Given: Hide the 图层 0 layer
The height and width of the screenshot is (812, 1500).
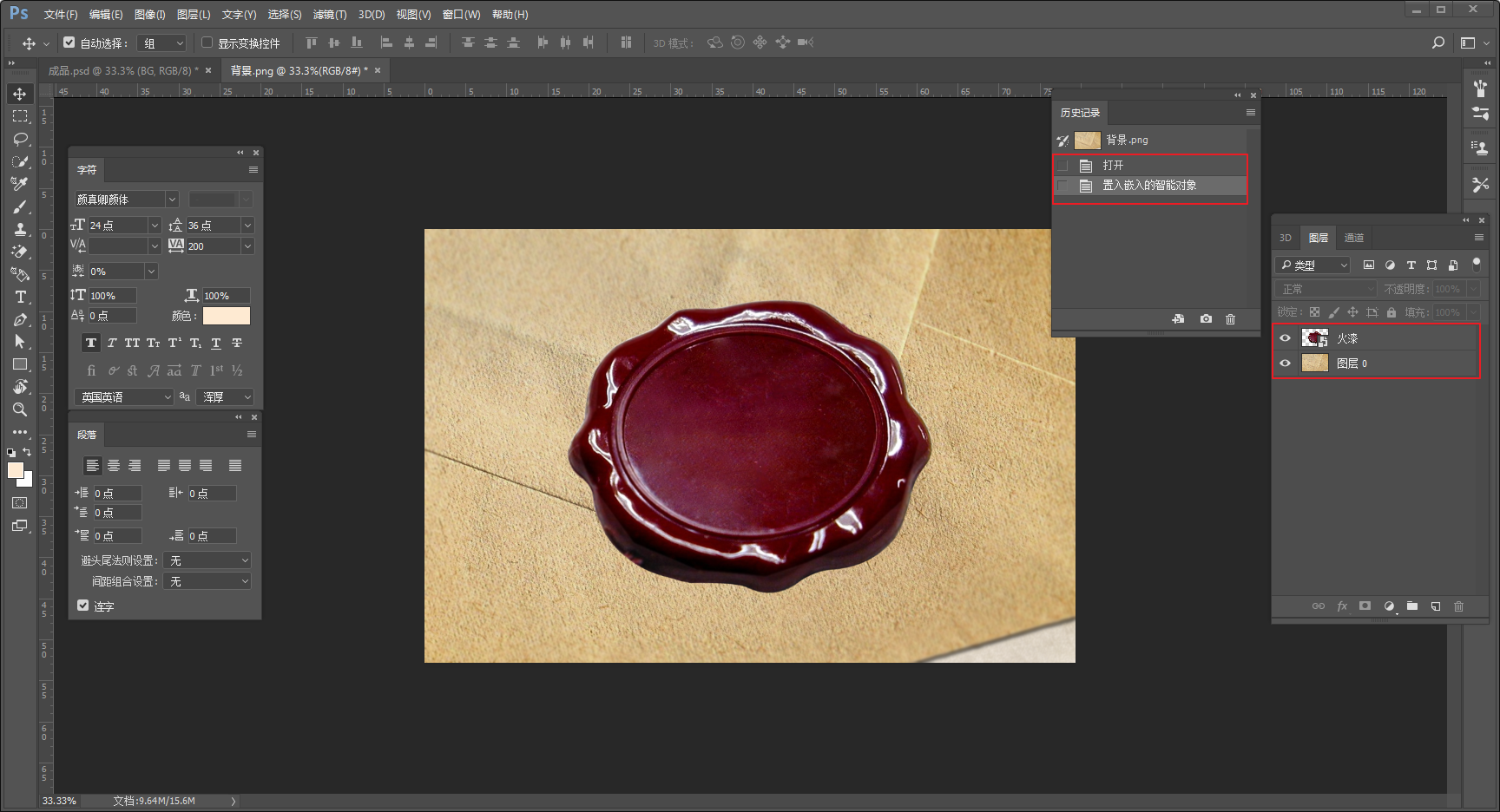Looking at the screenshot, I should point(1286,363).
